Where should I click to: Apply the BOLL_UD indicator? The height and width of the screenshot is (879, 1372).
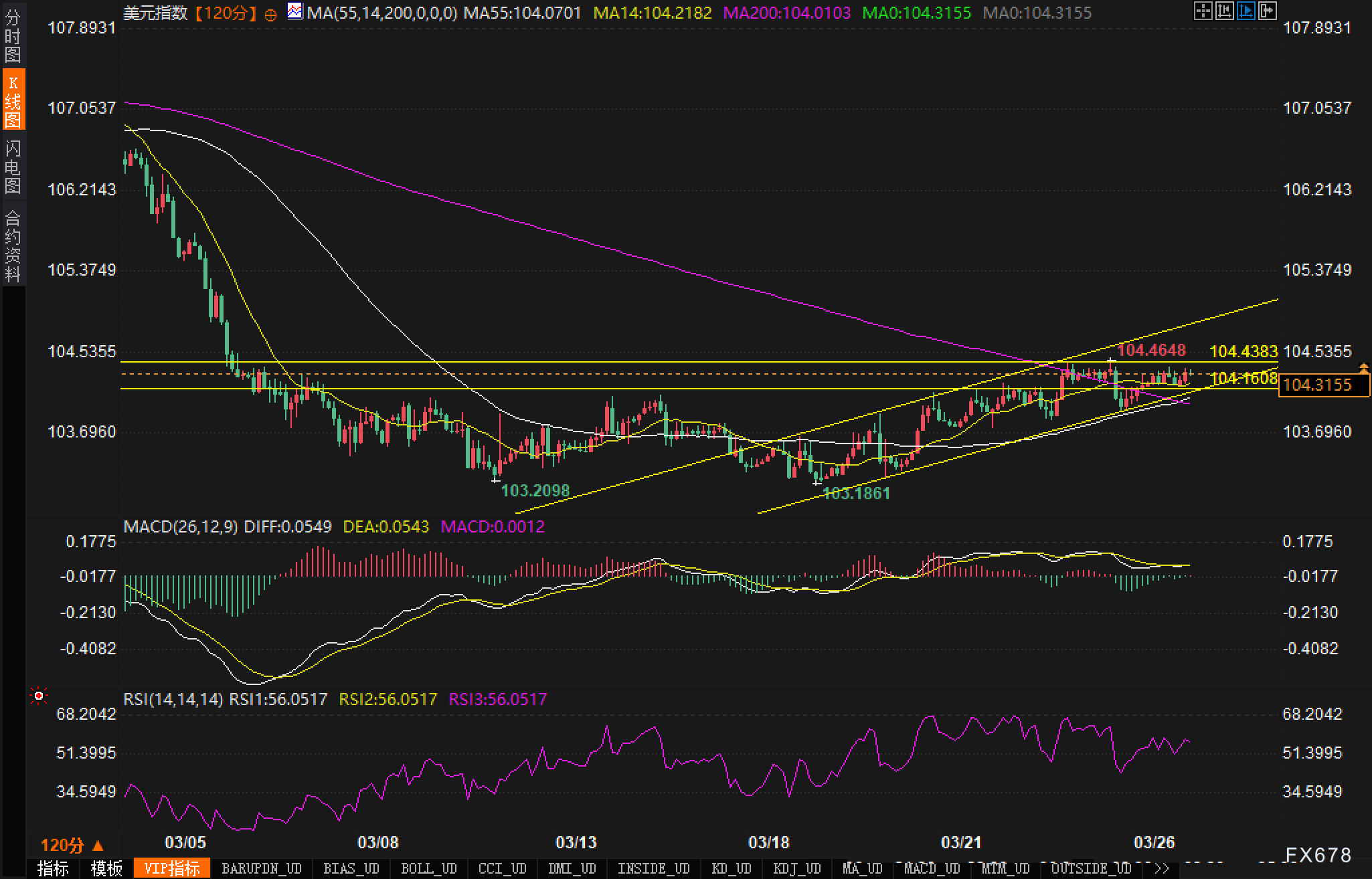[x=428, y=869]
